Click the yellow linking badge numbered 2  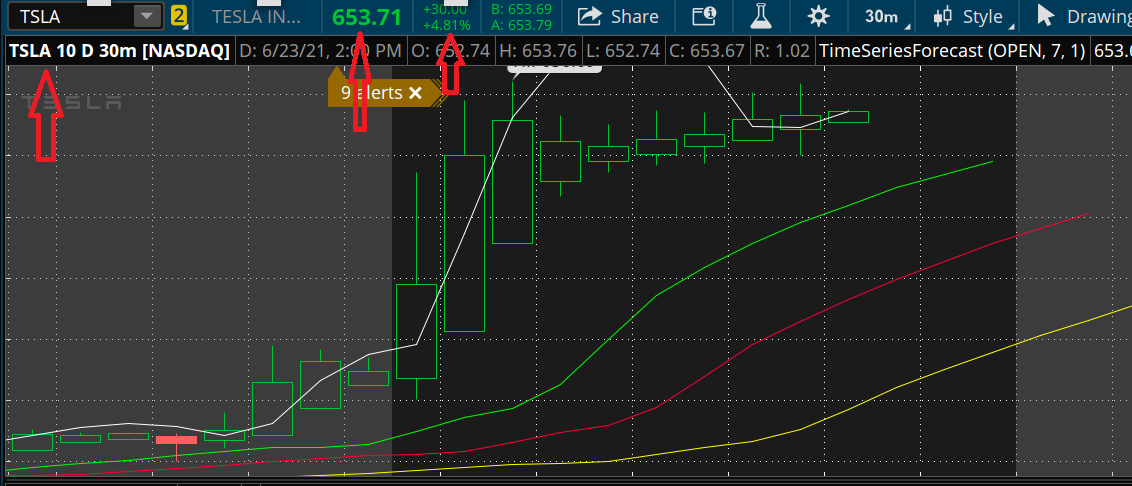[178, 16]
